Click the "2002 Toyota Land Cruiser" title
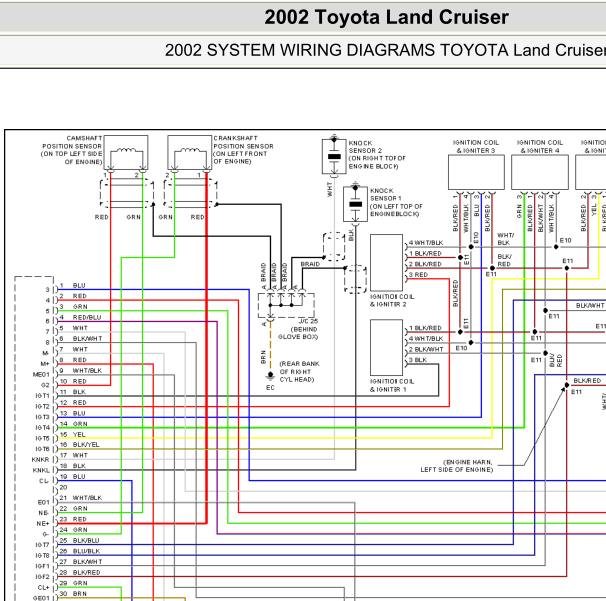Screen dimensions: 606x601 pos(386,17)
